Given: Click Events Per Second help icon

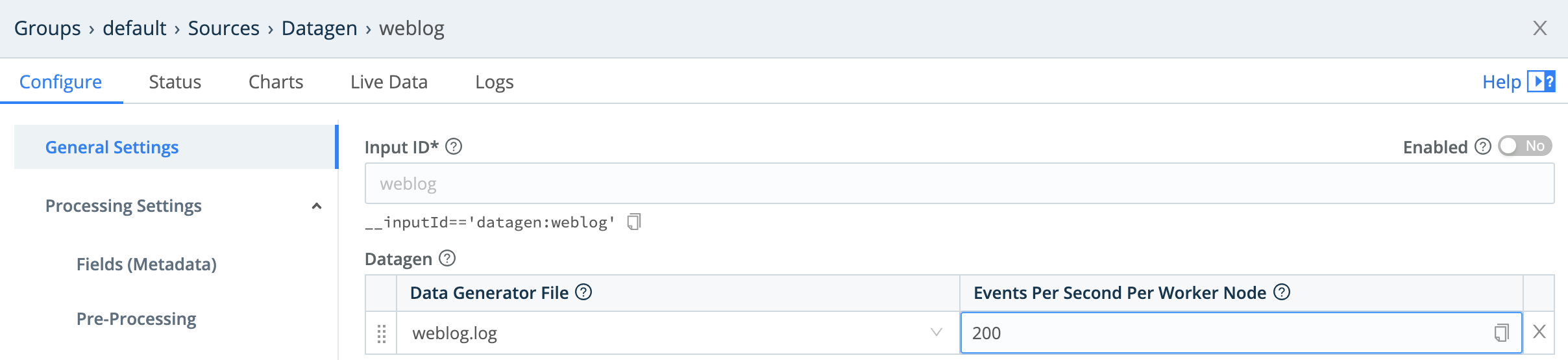Looking at the screenshot, I should [x=1282, y=292].
